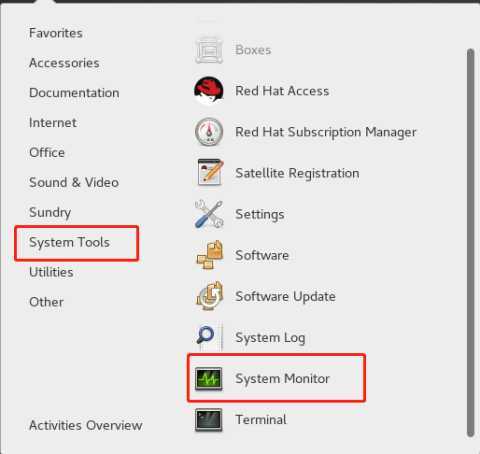Choose the Documentation category
Screen dimensions: 480x454
point(74,93)
